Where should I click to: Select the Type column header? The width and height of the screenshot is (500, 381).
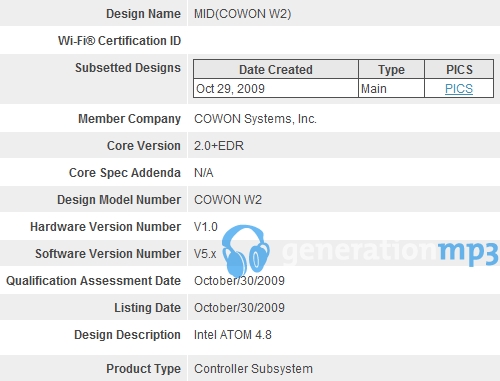pos(391,69)
